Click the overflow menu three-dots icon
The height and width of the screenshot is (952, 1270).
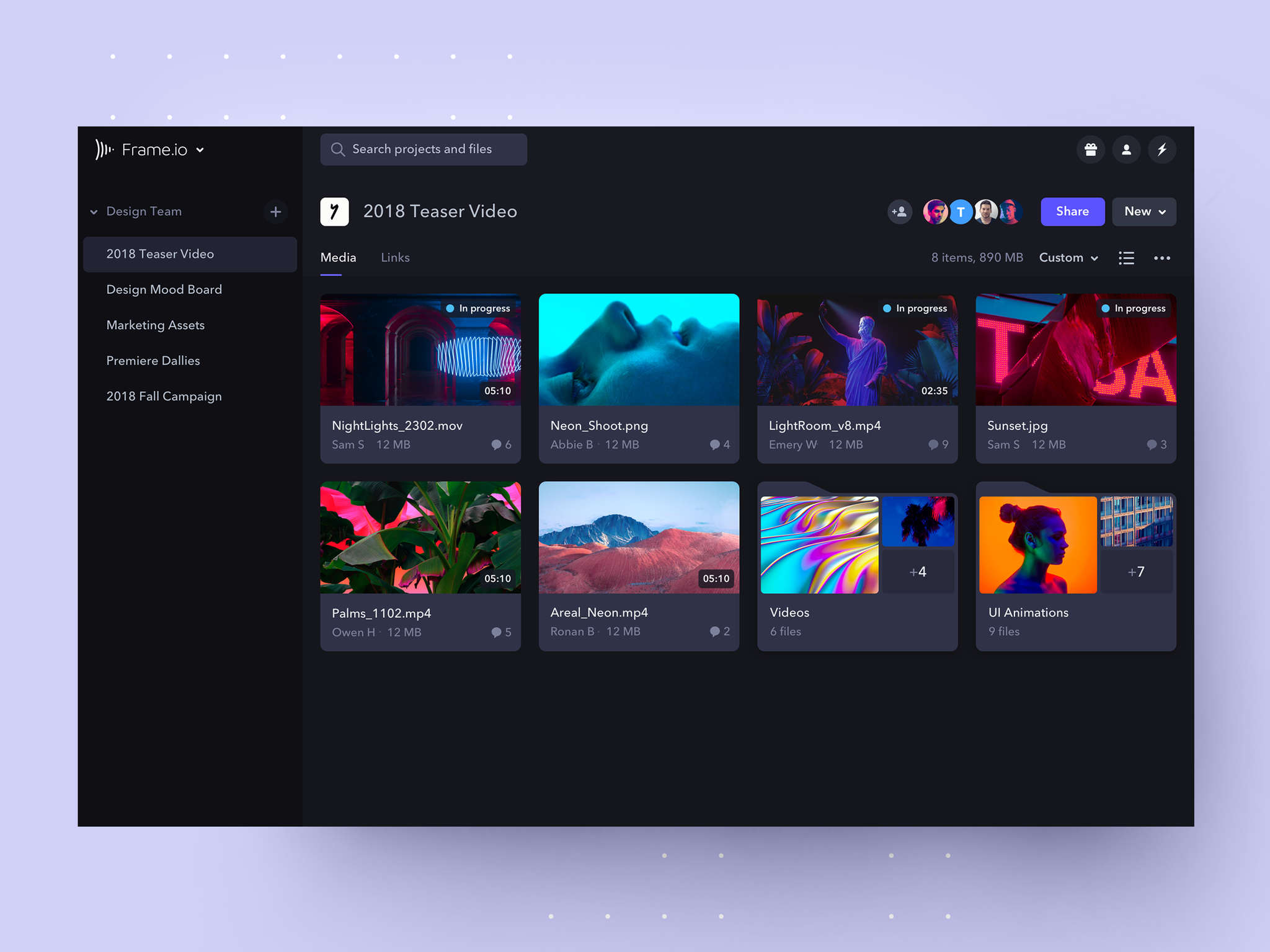coord(1163,258)
